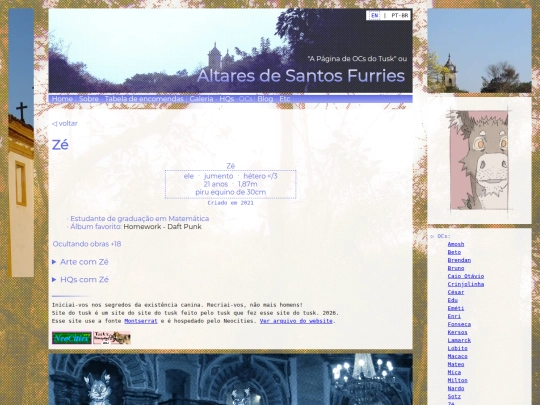Click the NeoCities badge icon

[72, 338]
